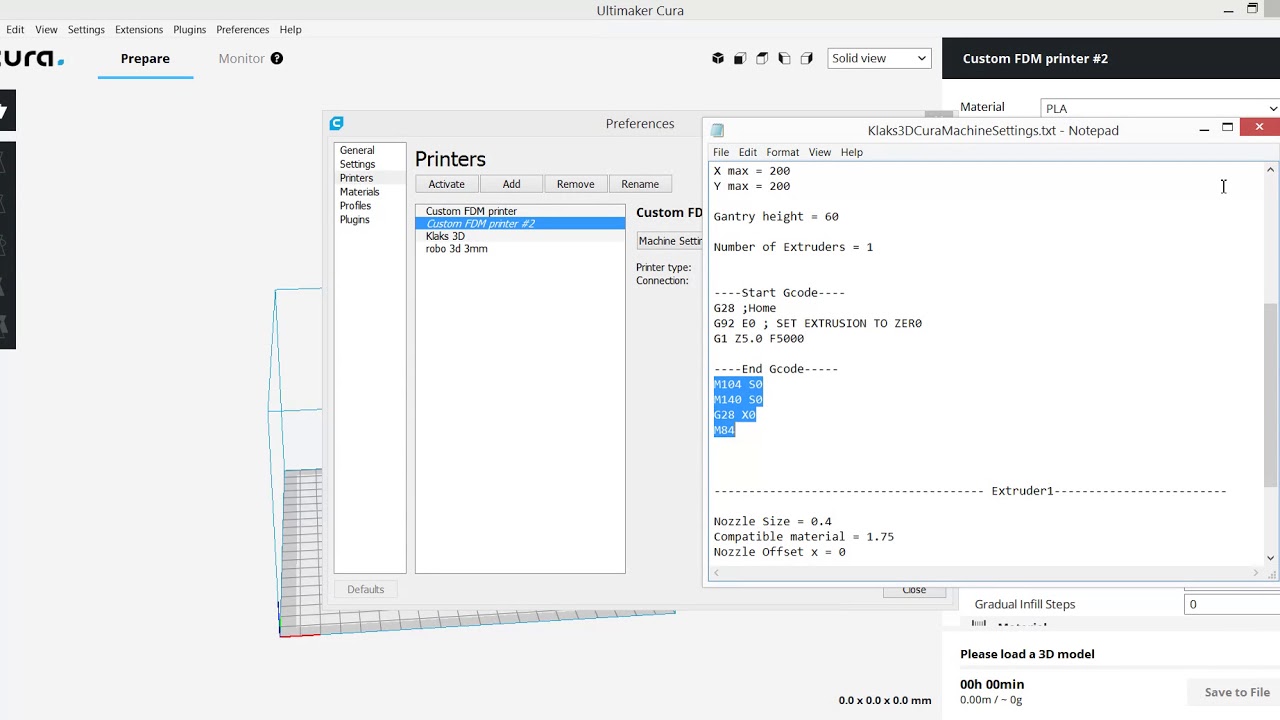This screenshot has height=720, width=1280.
Task: Switch to 3D isometric camera view icon
Action: tap(718, 58)
